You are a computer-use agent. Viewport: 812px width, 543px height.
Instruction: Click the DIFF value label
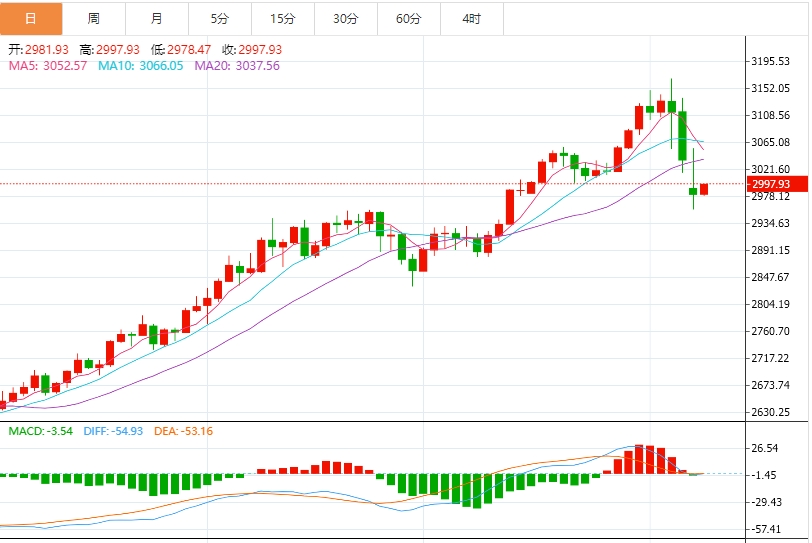point(113,431)
